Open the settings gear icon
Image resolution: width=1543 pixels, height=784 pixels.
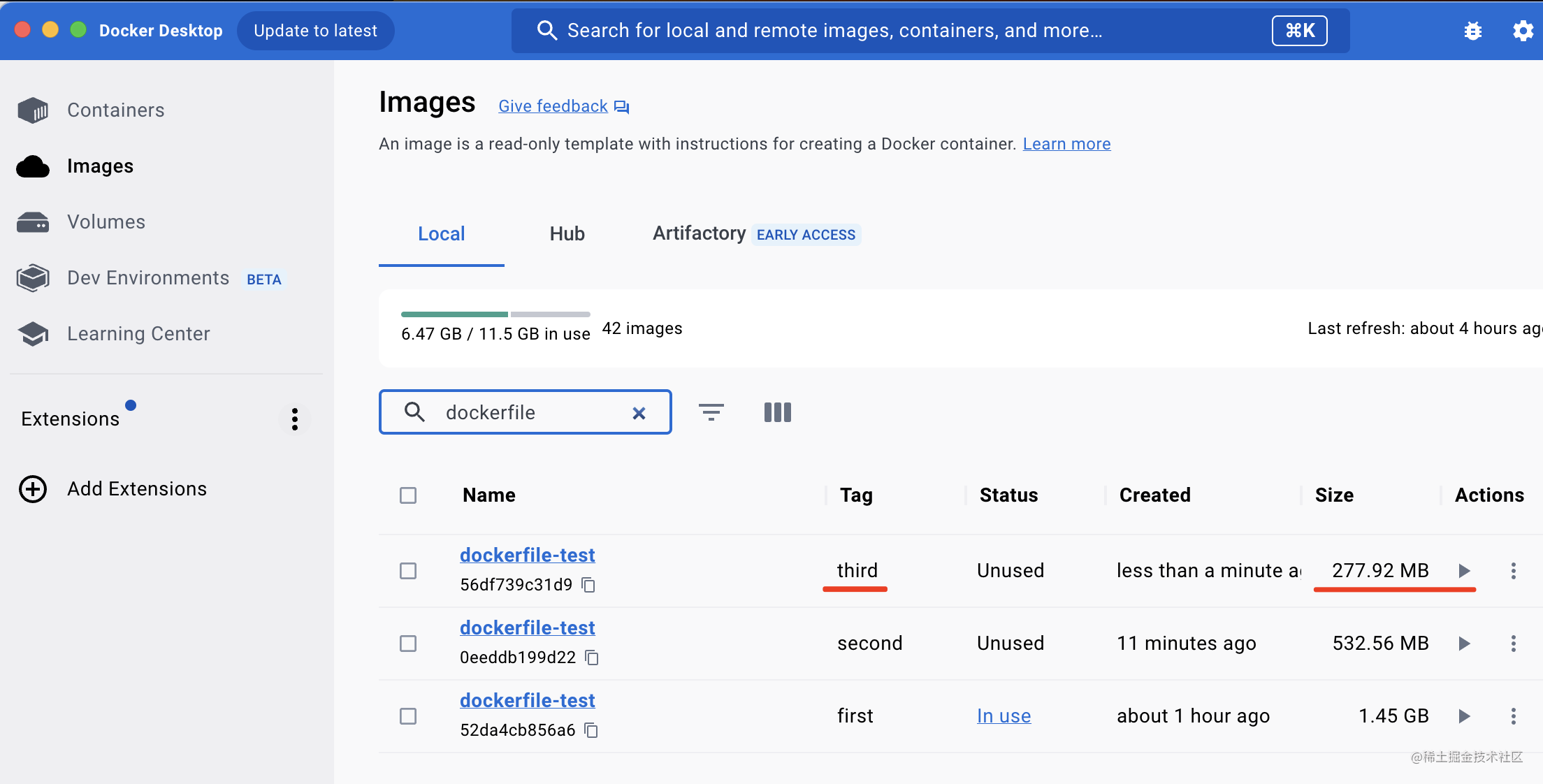[1523, 31]
